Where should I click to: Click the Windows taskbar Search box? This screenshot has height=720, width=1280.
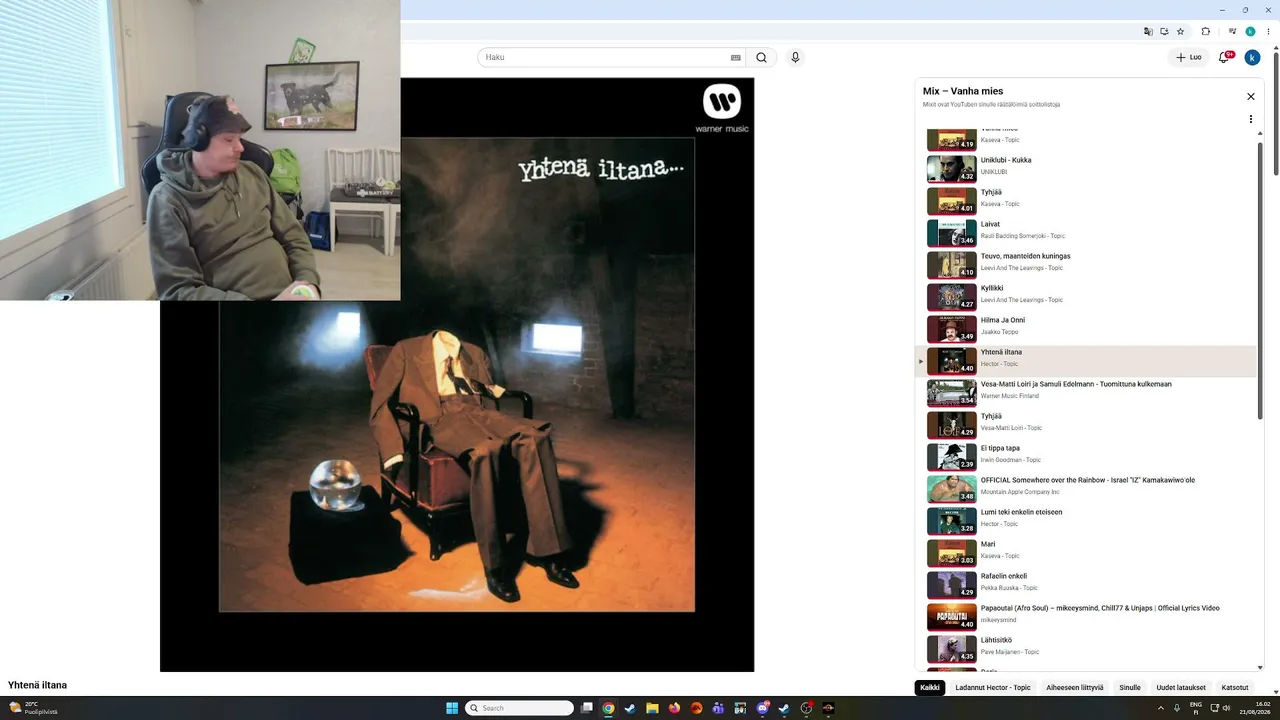(519, 708)
